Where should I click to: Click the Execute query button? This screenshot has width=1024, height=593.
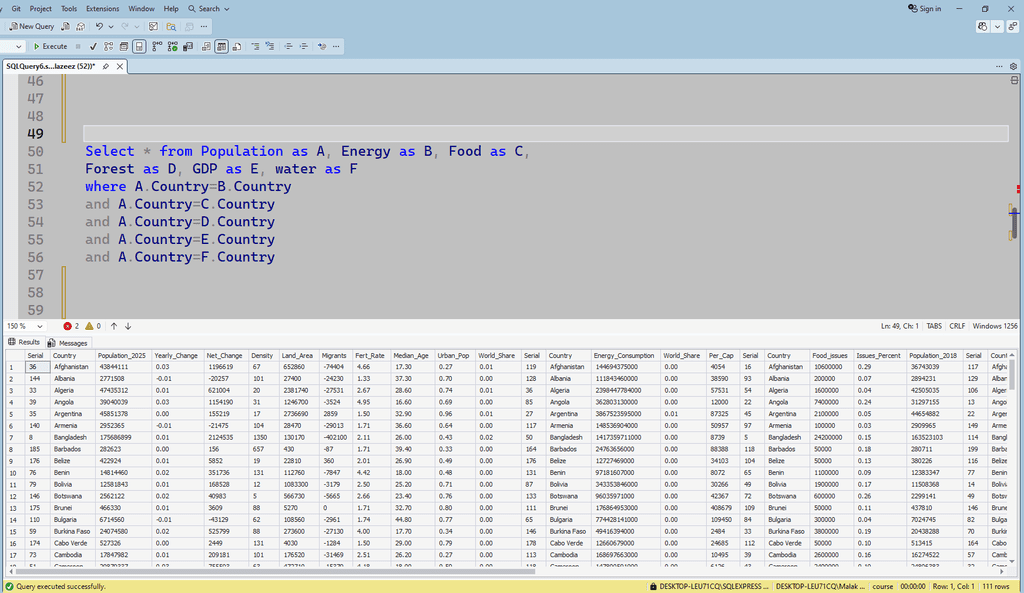click(50, 46)
